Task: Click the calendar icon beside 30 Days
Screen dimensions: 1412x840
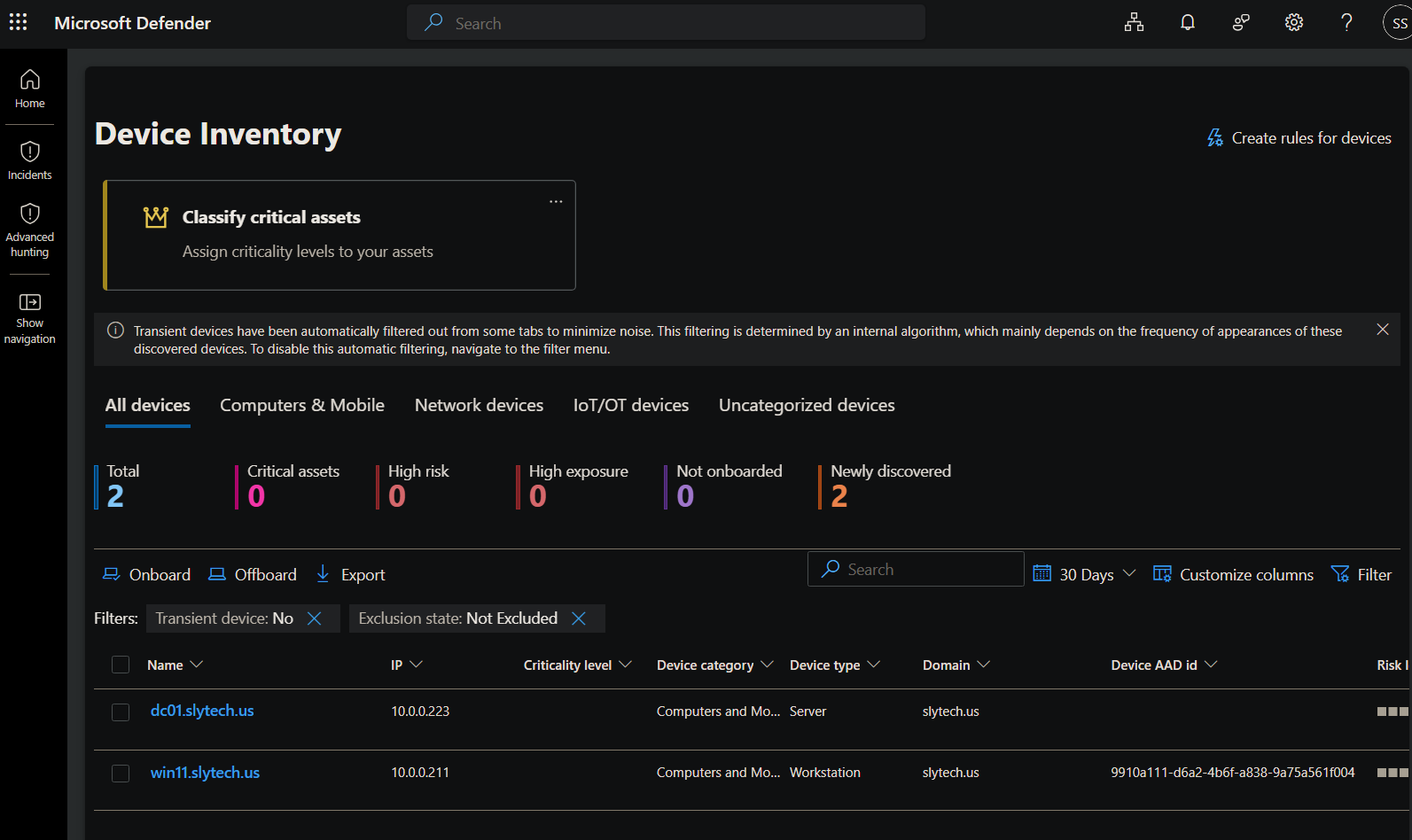Action: pyautogui.click(x=1042, y=574)
